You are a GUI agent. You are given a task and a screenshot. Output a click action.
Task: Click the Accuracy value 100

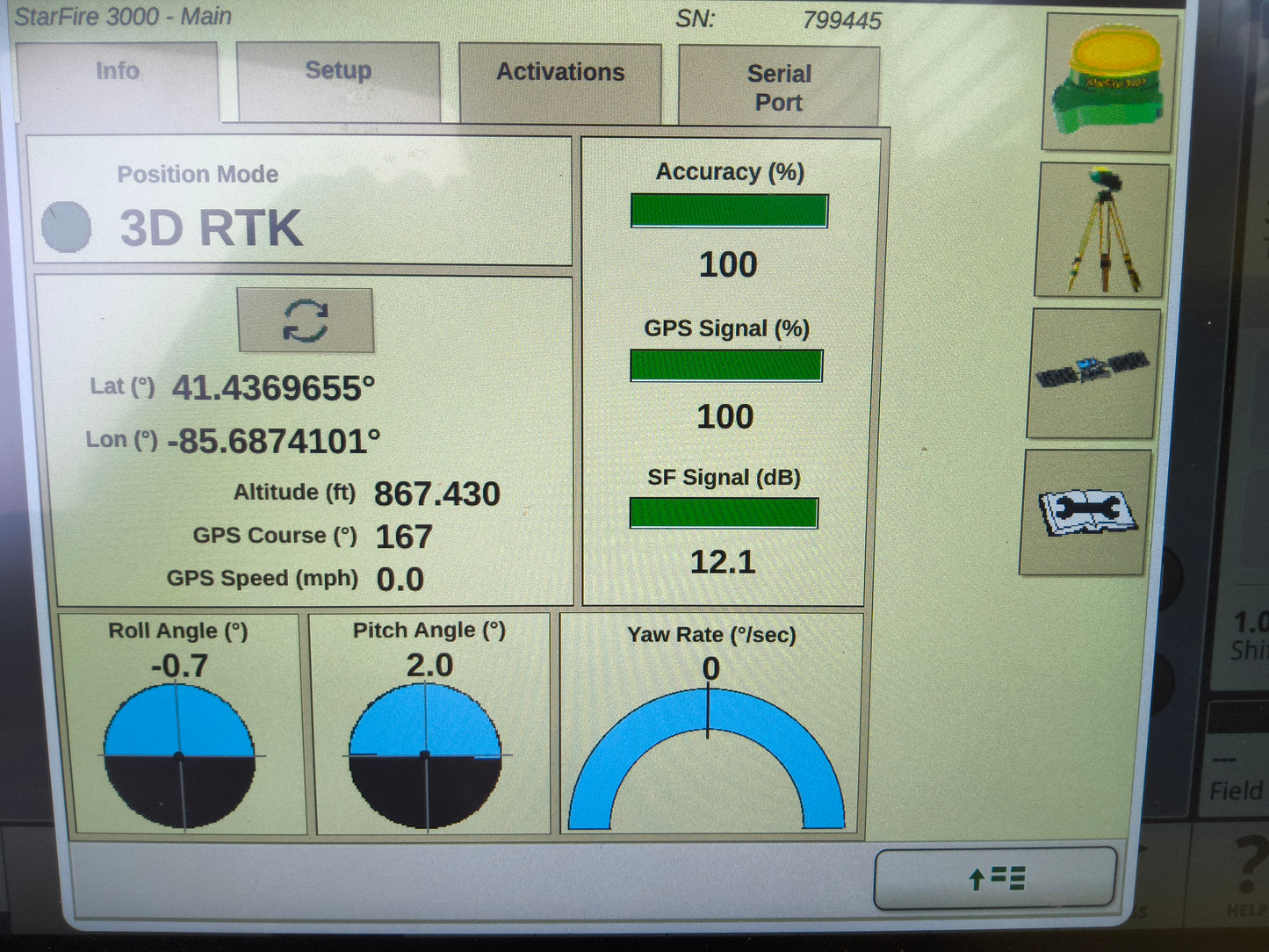(728, 265)
